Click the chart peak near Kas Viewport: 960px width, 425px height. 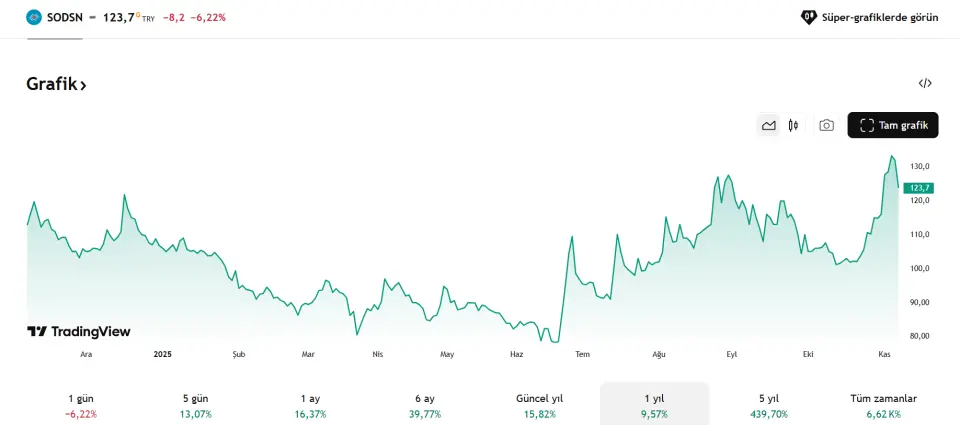point(892,156)
